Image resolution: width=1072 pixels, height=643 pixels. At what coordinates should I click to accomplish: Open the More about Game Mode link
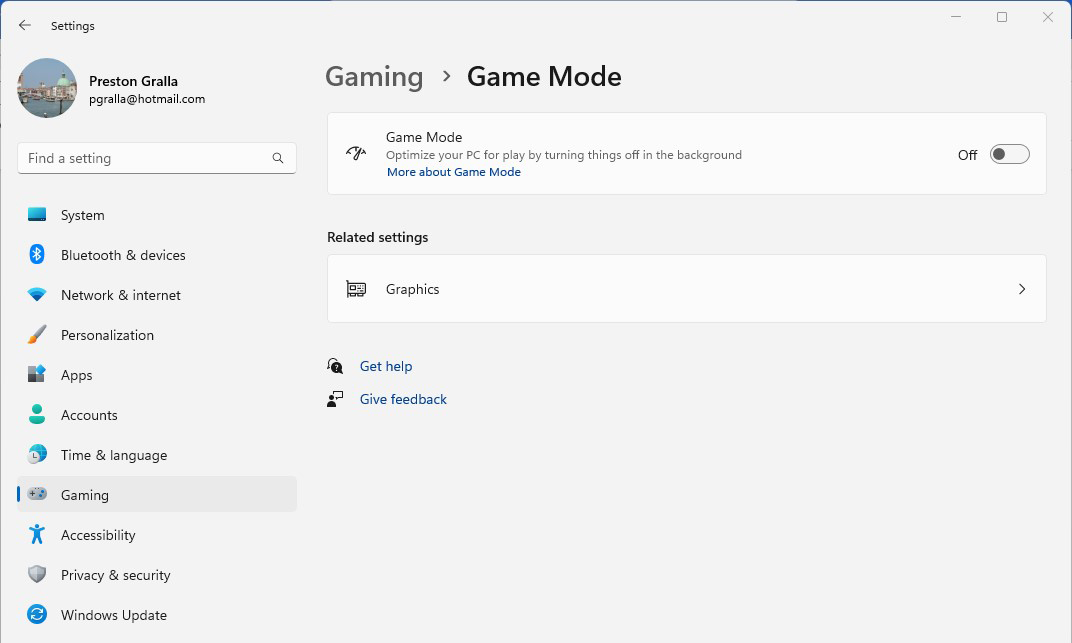(454, 172)
